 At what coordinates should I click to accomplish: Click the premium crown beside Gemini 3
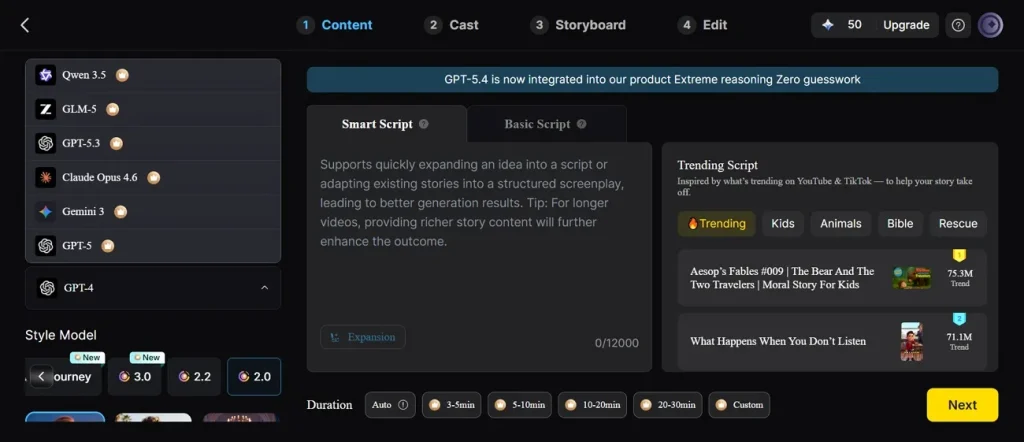pos(120,212)
